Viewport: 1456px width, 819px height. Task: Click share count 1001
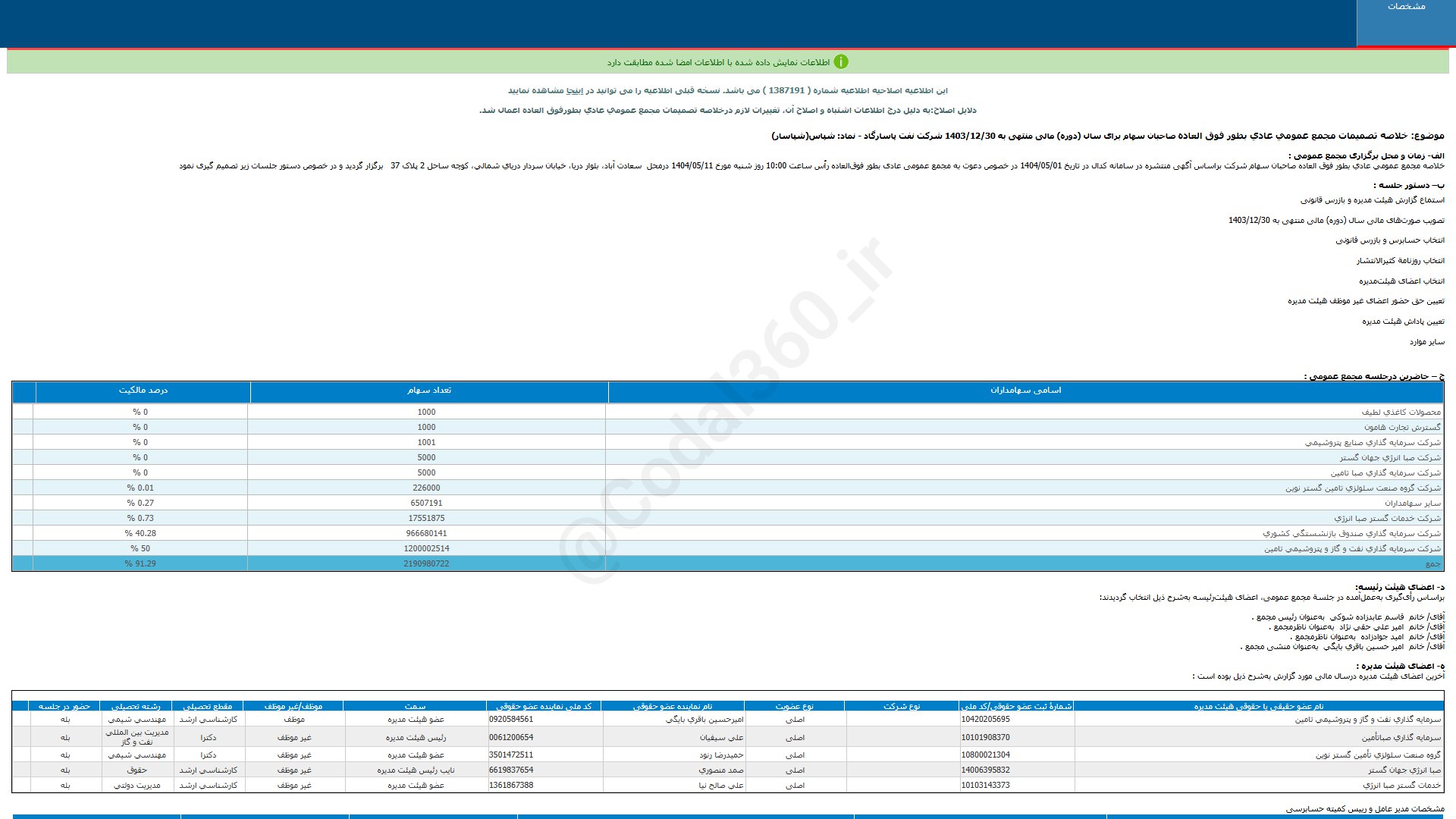[x=426, y=443]
